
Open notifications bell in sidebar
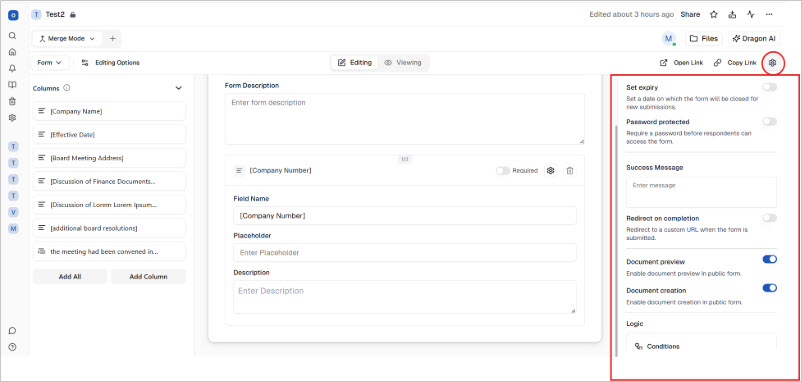coord(13,68)
